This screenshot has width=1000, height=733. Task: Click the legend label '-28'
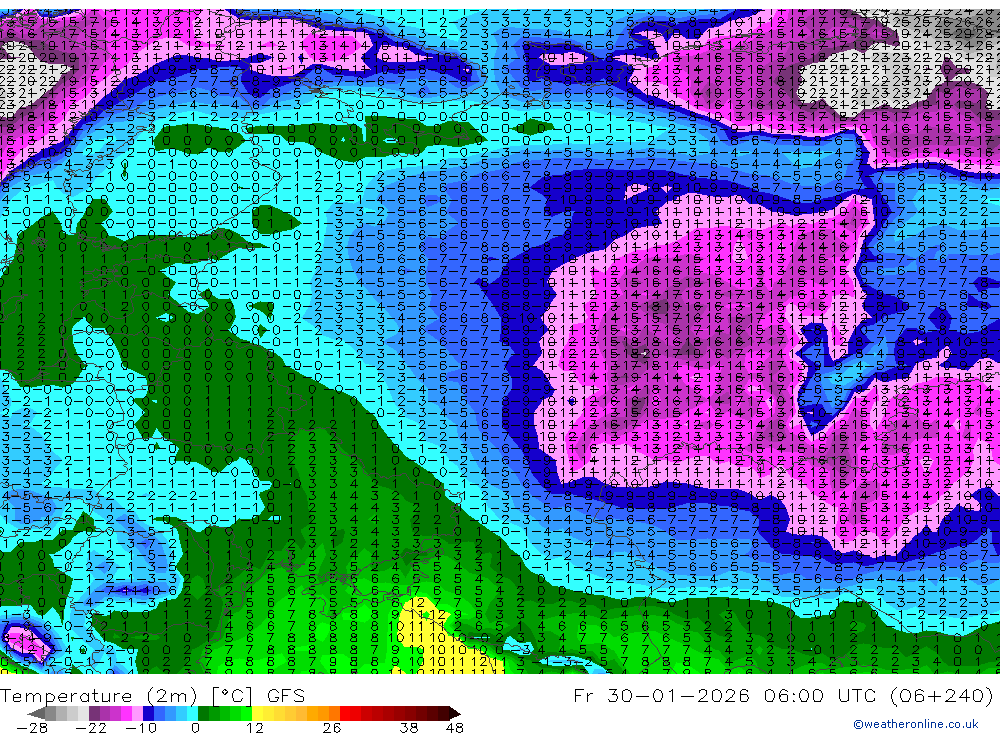pyautogui.click(x=32, y=728)
